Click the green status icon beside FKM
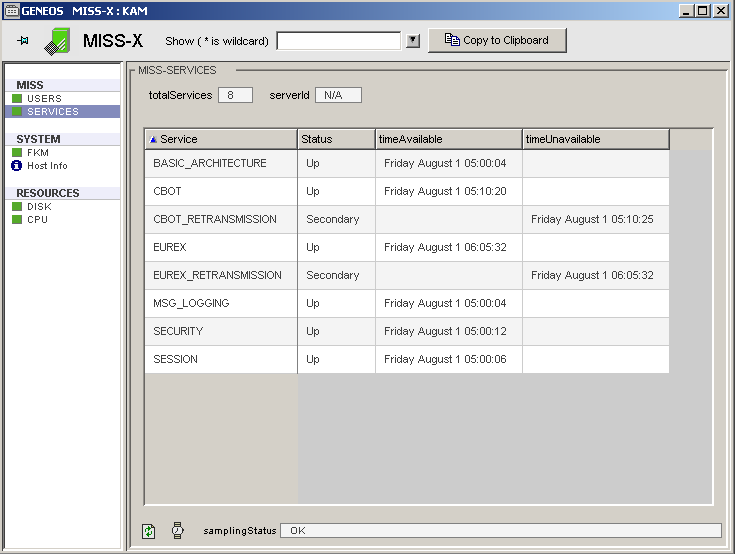 pyautogui.click(x=17, y=153)
